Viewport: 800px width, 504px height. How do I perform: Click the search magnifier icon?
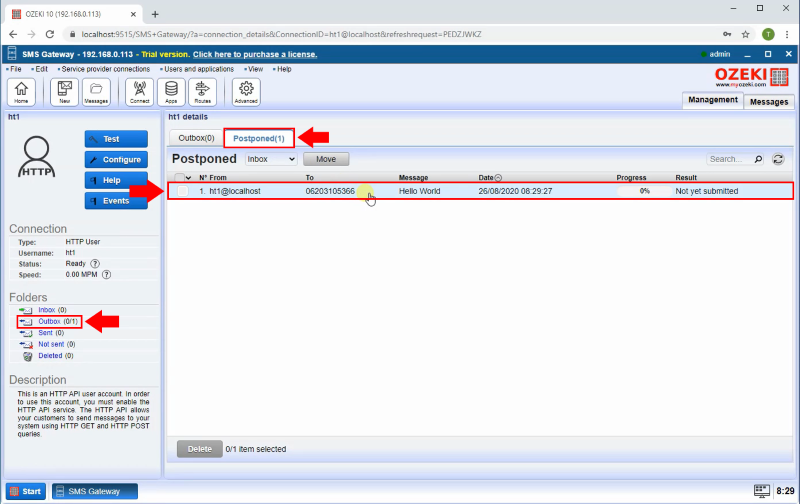pyautogui.click(x=758, y=159)
